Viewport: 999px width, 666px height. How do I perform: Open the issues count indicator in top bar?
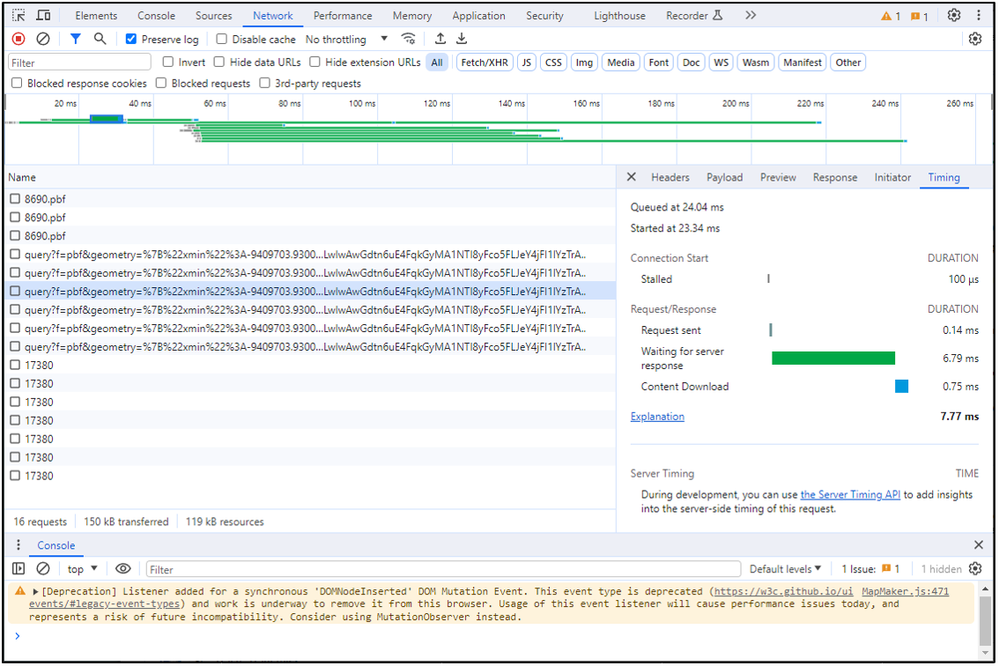tap(919, 16)
